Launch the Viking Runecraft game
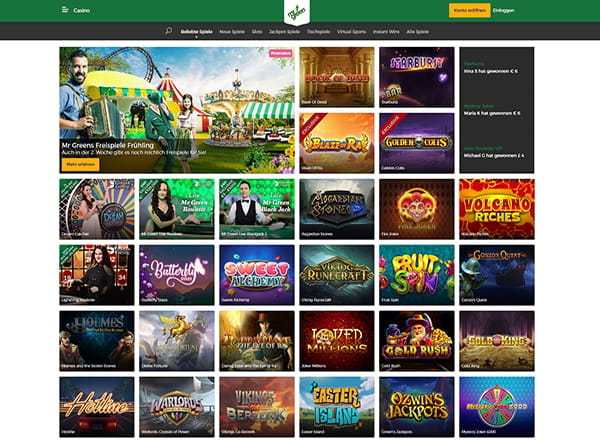The width and height of the screenshot is (600, 440). [337, 275]
